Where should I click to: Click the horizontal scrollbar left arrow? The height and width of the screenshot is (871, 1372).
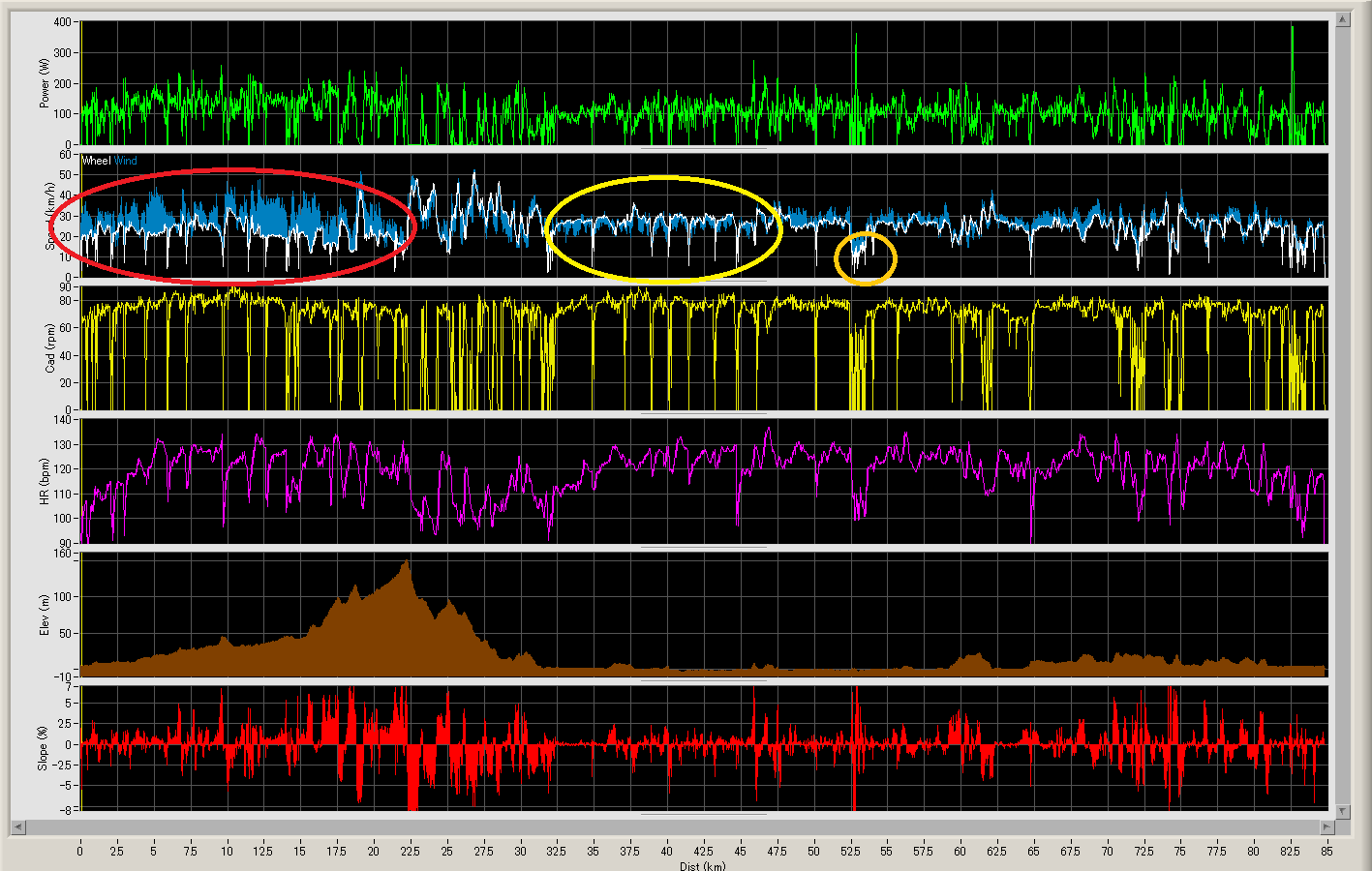17,827
